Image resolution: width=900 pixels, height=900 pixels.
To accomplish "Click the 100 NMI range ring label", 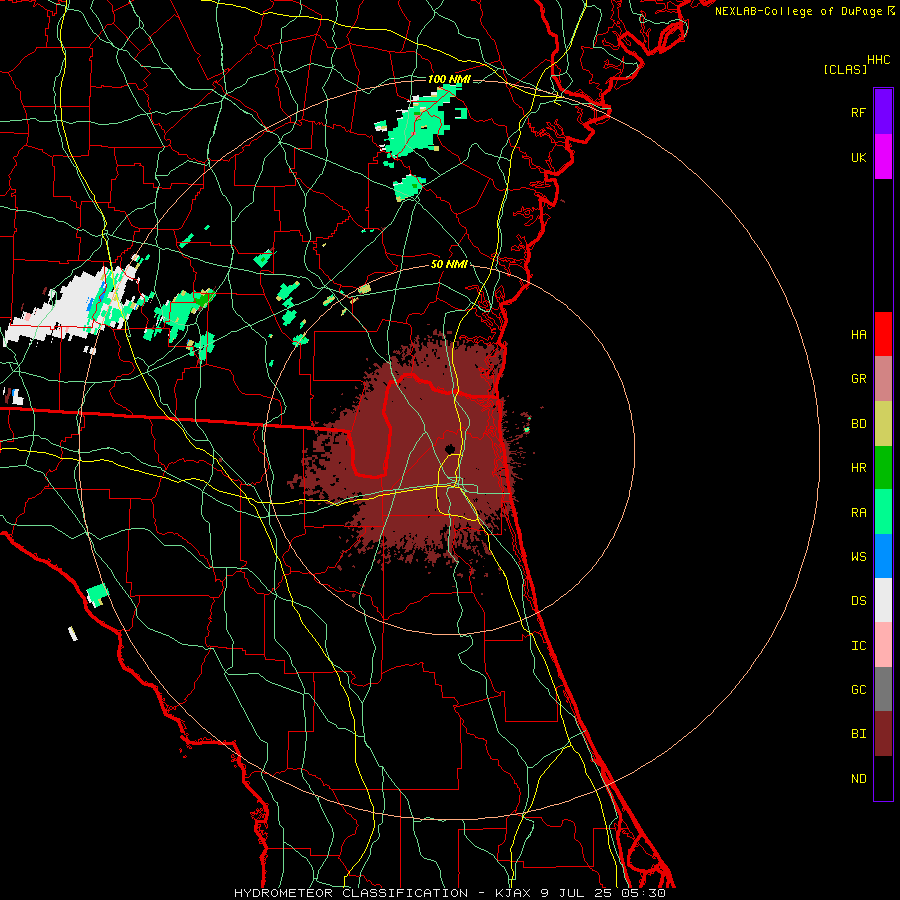I will (449, 79).
